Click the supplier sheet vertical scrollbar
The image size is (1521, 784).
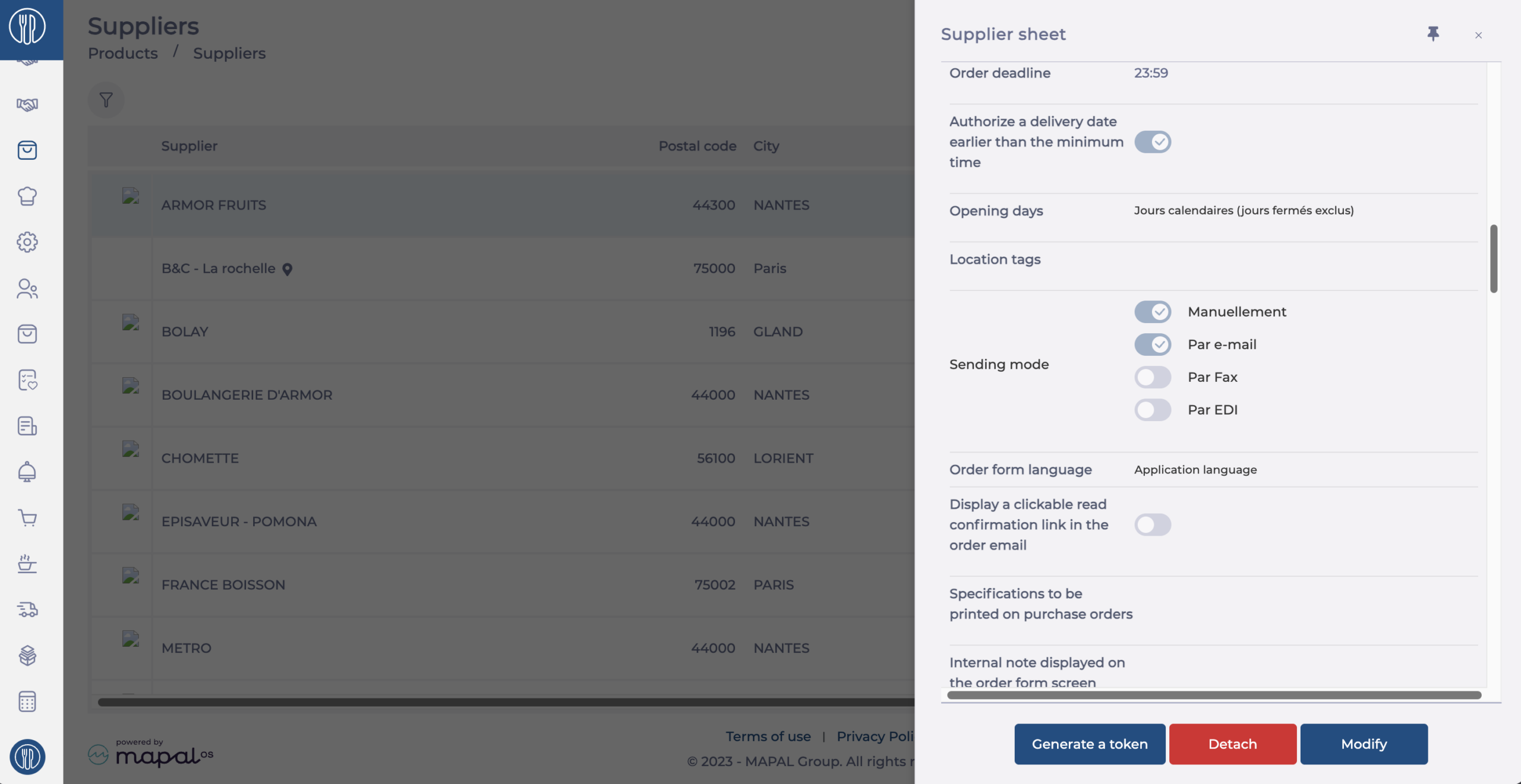coord(1494,258)
